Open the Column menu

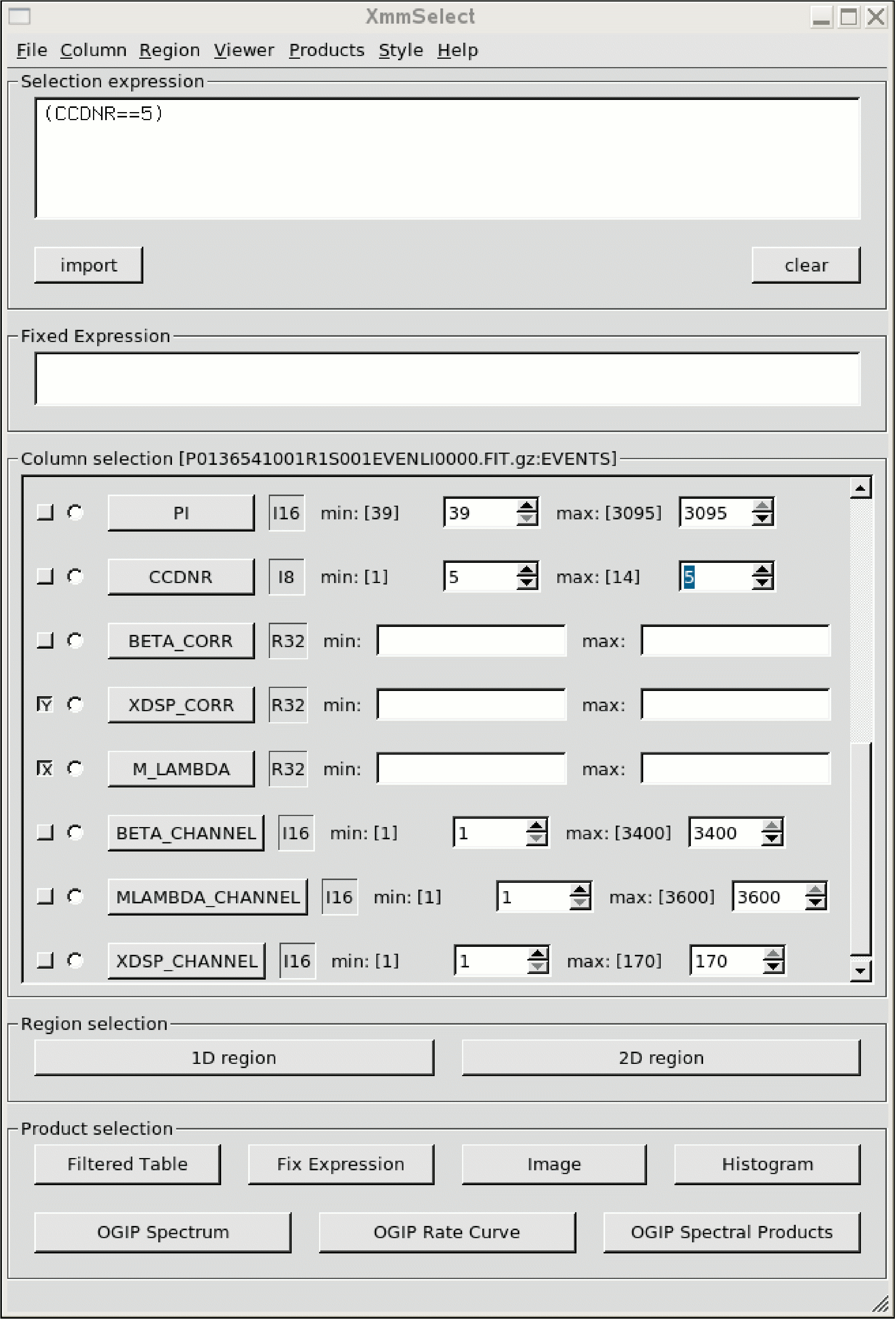[x=93, y=50]
